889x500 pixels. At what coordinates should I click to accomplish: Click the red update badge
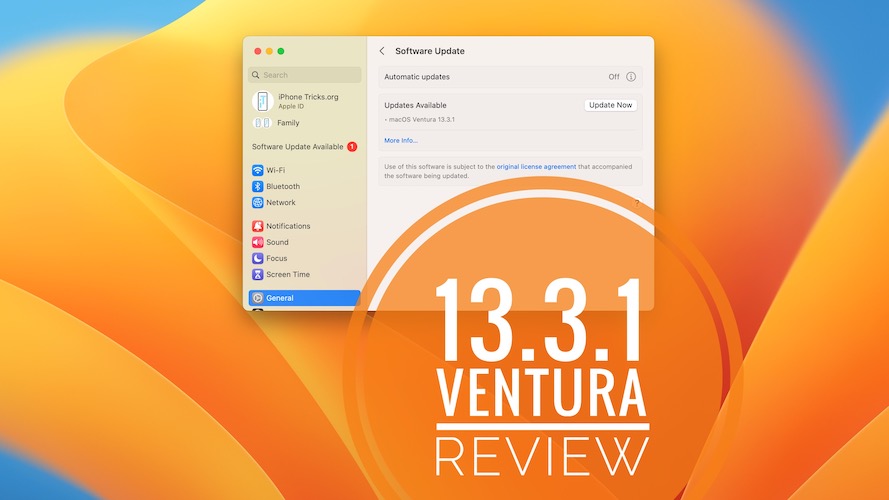(x=352, y=146)
